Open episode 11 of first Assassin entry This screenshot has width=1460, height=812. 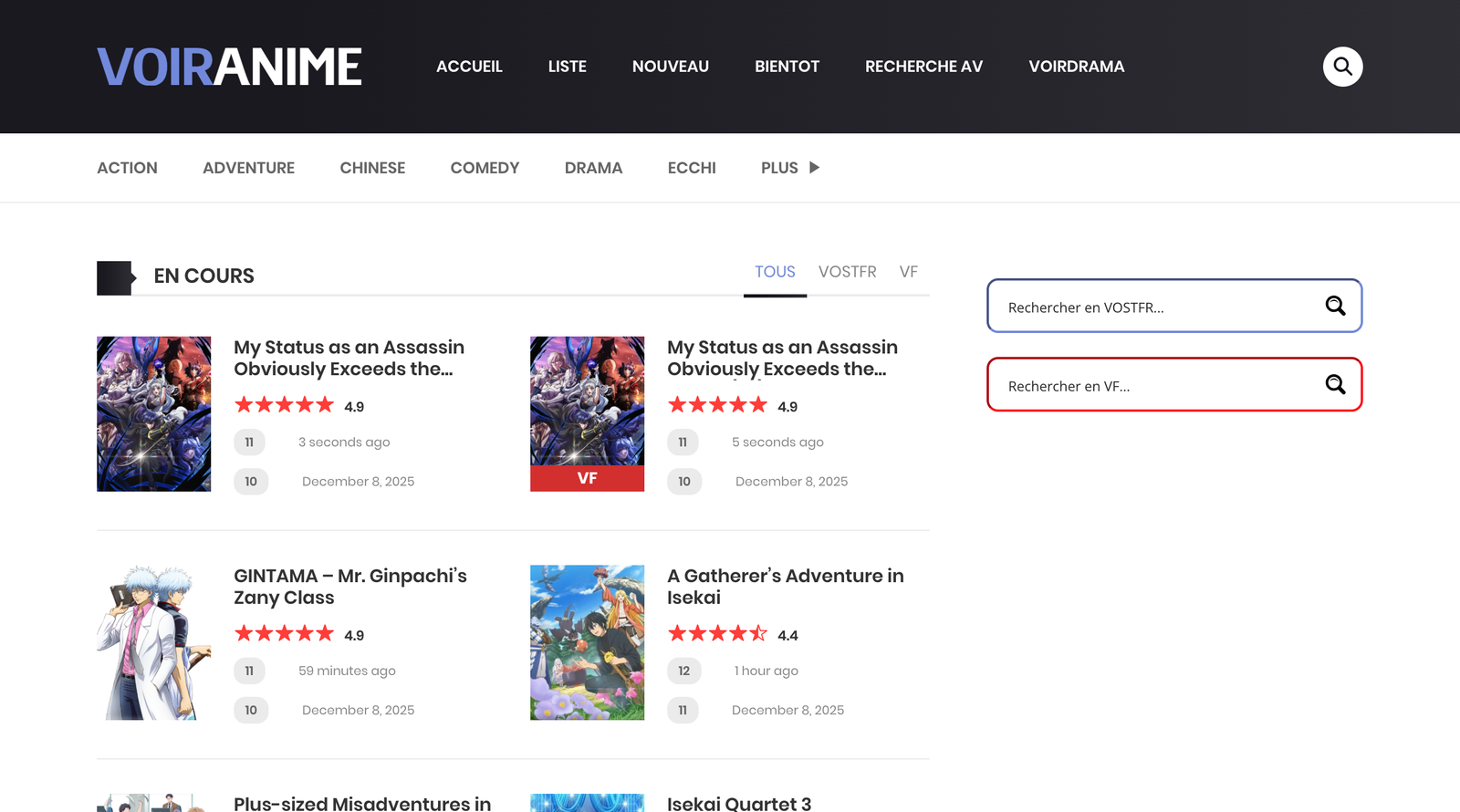point(249,442)
